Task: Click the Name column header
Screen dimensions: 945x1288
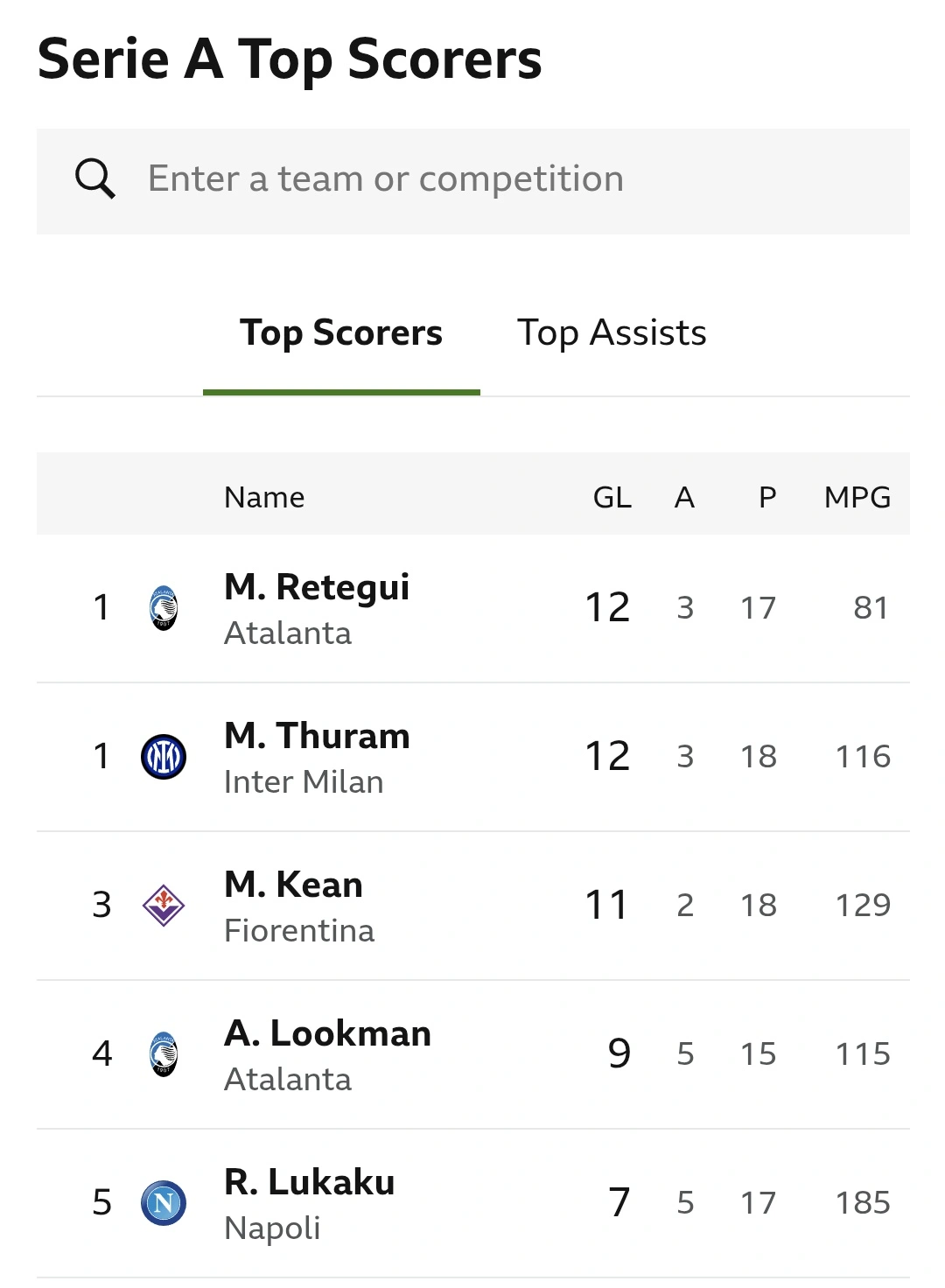Action: tap(264, 498)
